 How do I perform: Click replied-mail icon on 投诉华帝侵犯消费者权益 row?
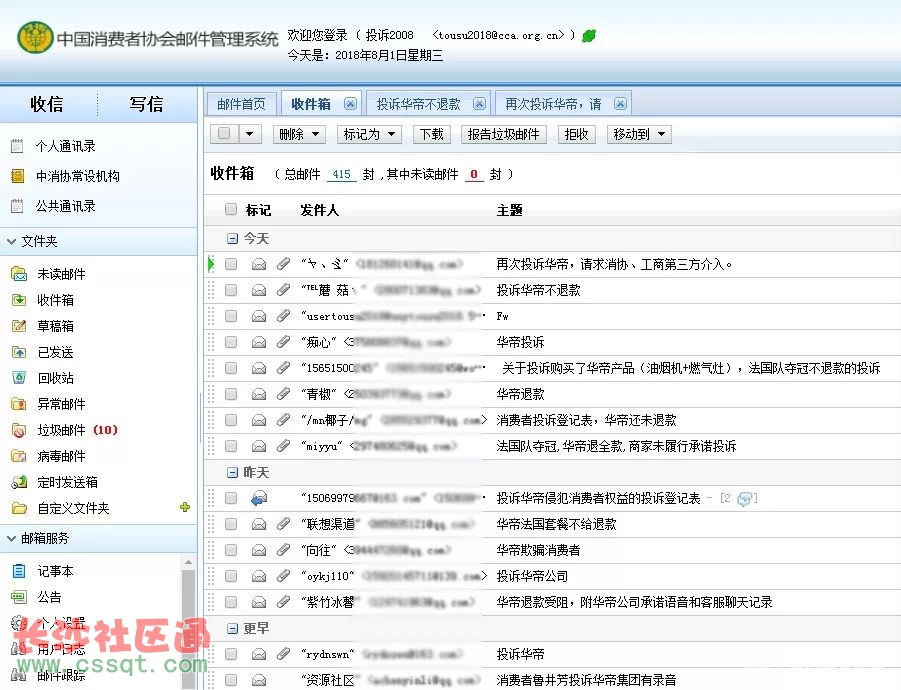[x=259, y=498]
